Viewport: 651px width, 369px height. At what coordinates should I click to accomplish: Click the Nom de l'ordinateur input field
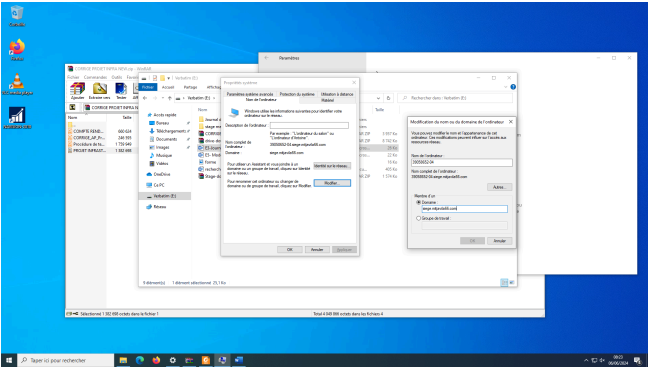(x=462, y=162)
